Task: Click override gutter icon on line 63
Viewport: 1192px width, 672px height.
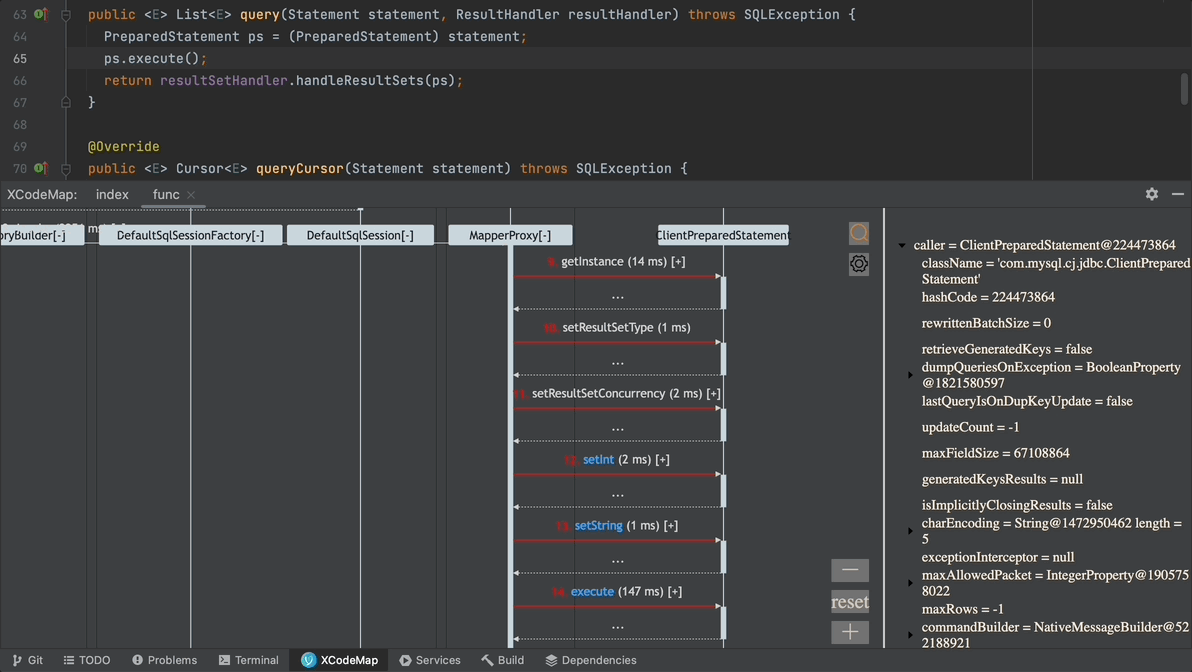Action: 41,14
